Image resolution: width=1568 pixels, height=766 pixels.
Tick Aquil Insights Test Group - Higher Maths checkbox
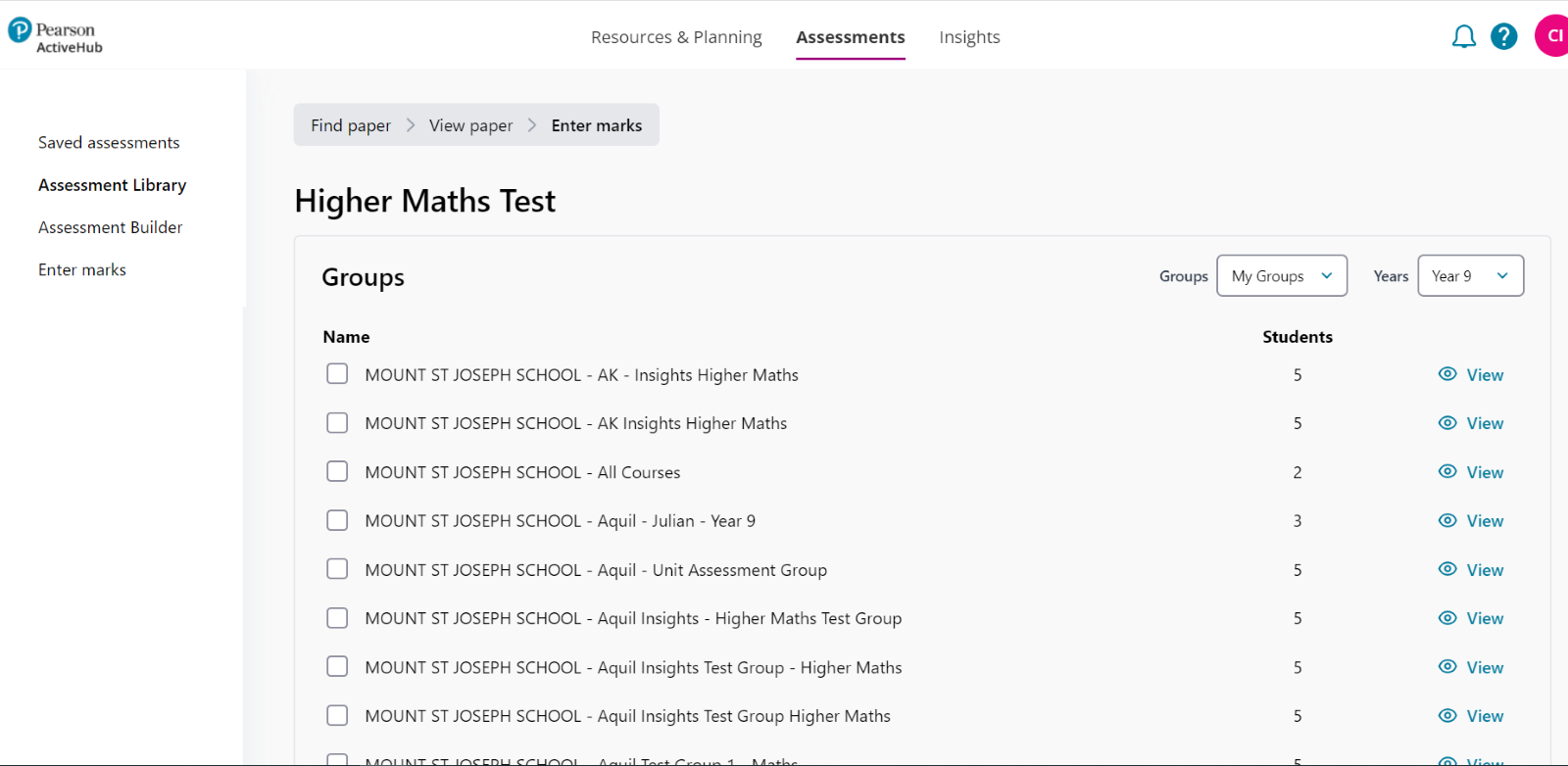click(337, 666)
